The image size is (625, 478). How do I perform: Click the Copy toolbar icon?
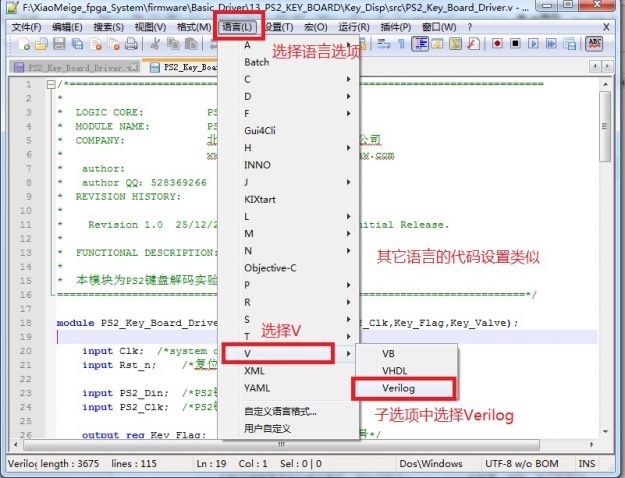point(173,44)
